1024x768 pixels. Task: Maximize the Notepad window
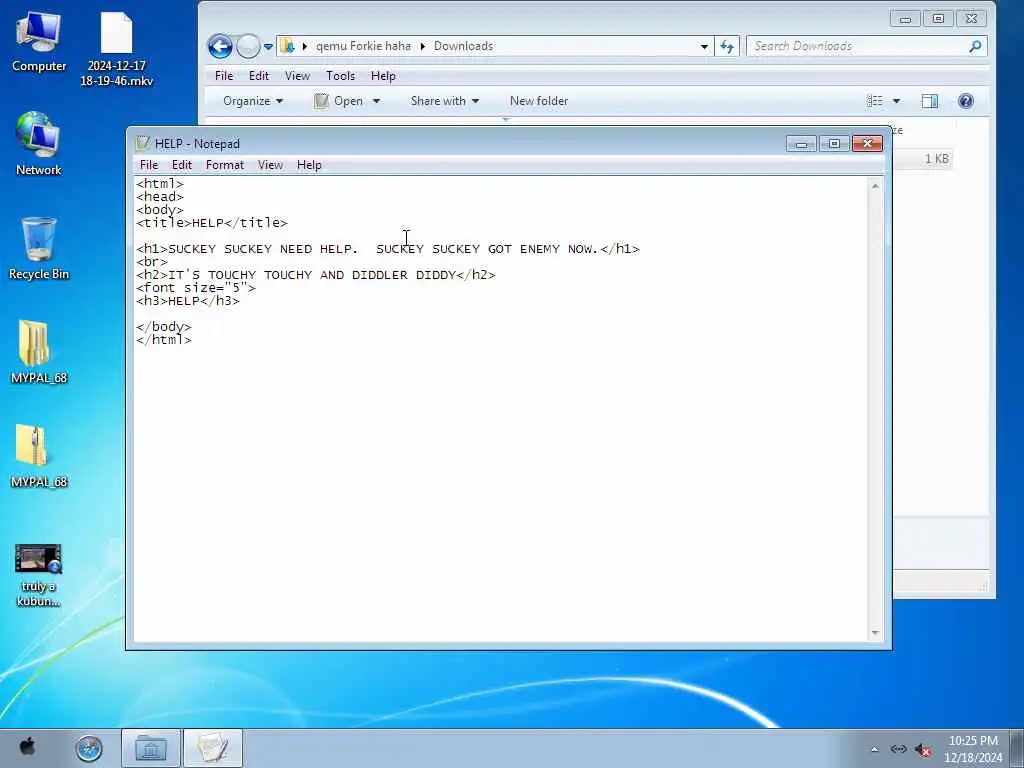[x=834, y=144]
